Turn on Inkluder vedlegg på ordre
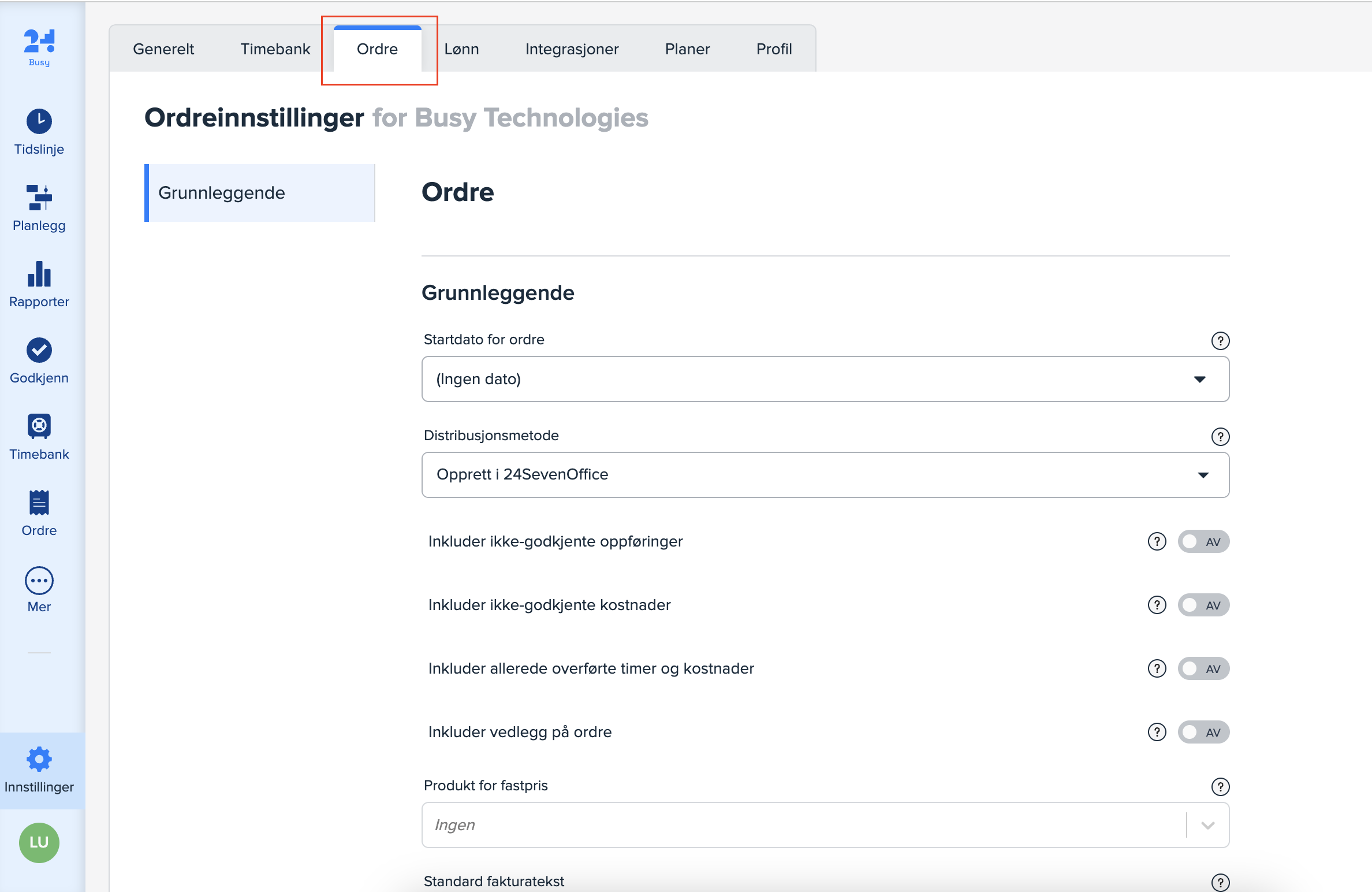 [1203, 733]
